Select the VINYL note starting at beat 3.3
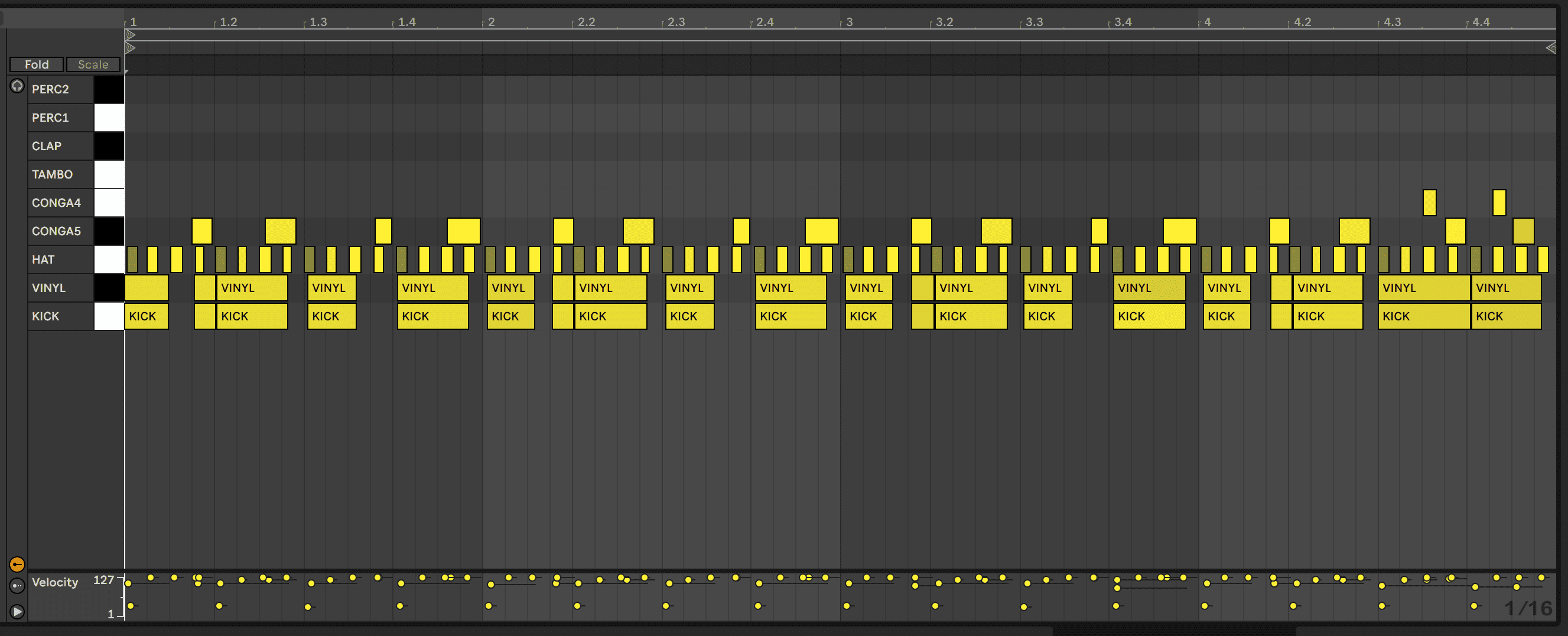 click(1047, 287)
